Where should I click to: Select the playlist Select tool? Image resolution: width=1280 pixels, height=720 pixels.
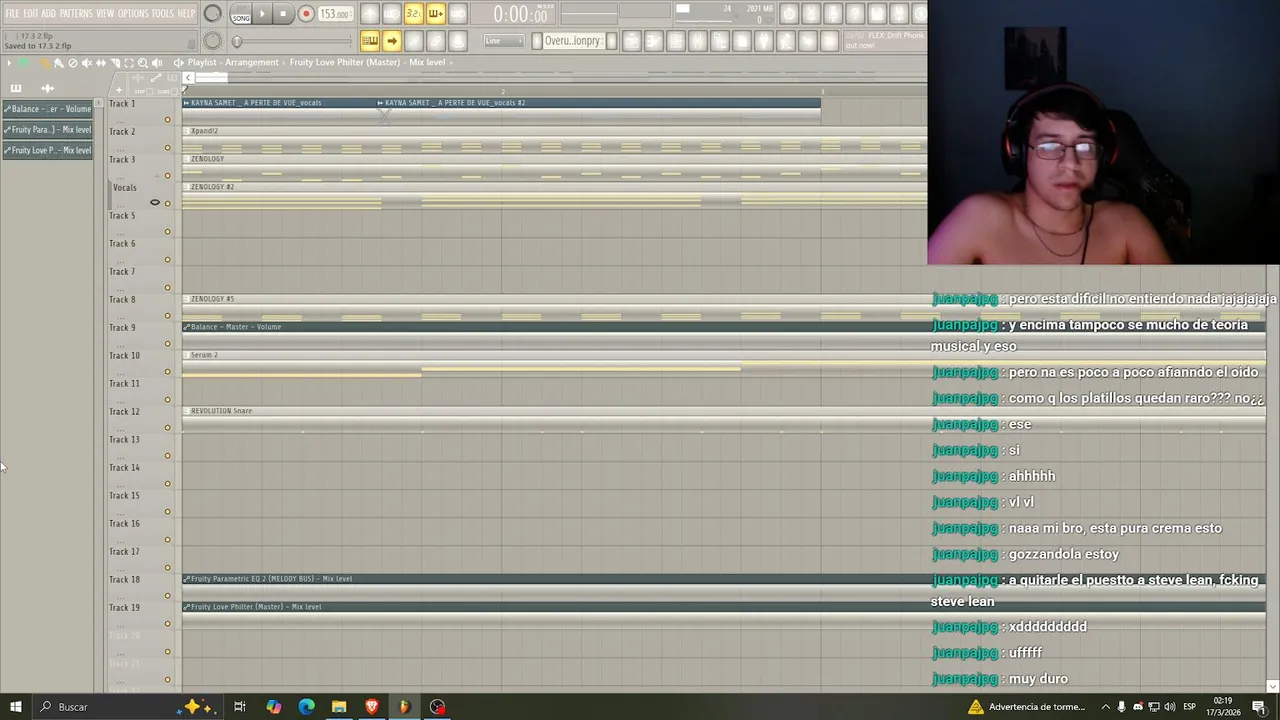[x=129, y=63]
